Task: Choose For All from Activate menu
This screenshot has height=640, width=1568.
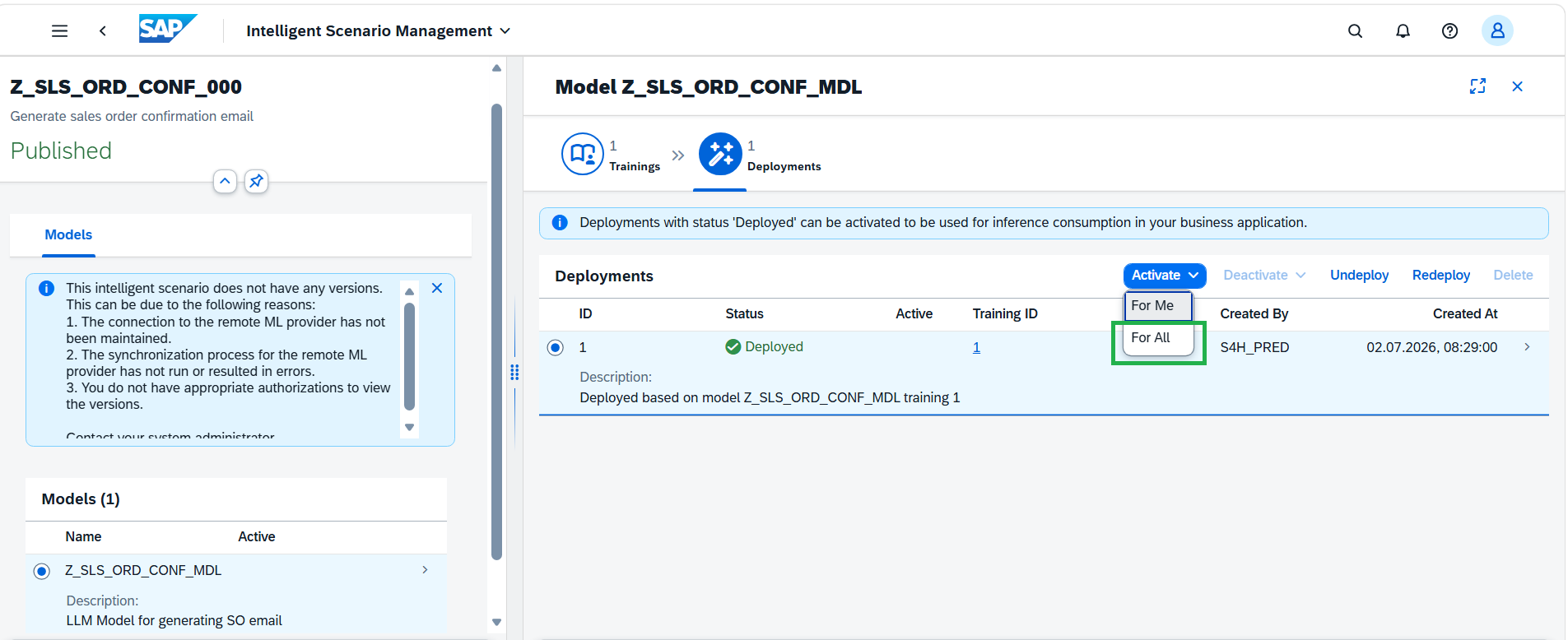Action: tap(1158, 338)
